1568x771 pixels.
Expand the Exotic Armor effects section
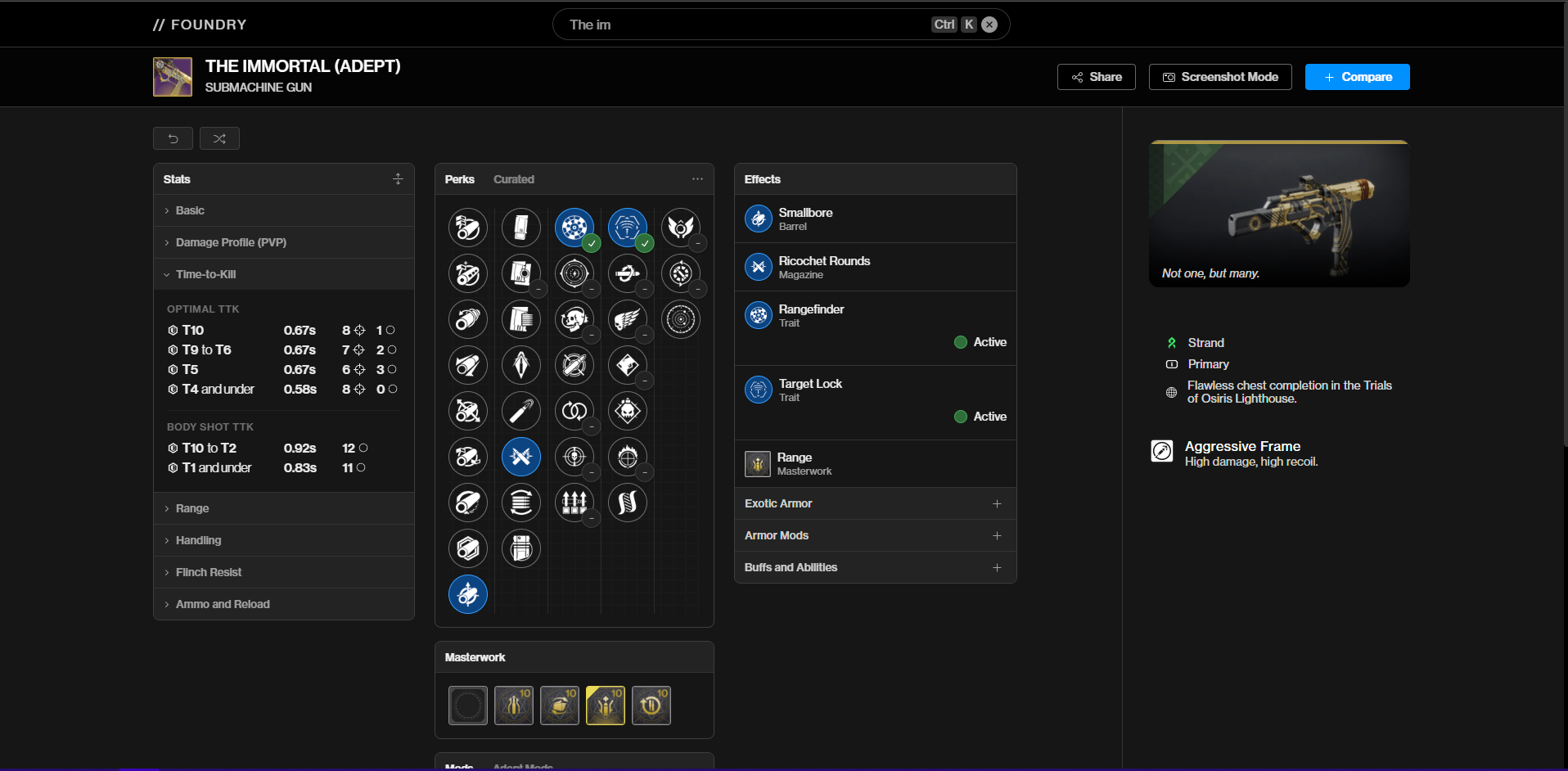(876, 503)
